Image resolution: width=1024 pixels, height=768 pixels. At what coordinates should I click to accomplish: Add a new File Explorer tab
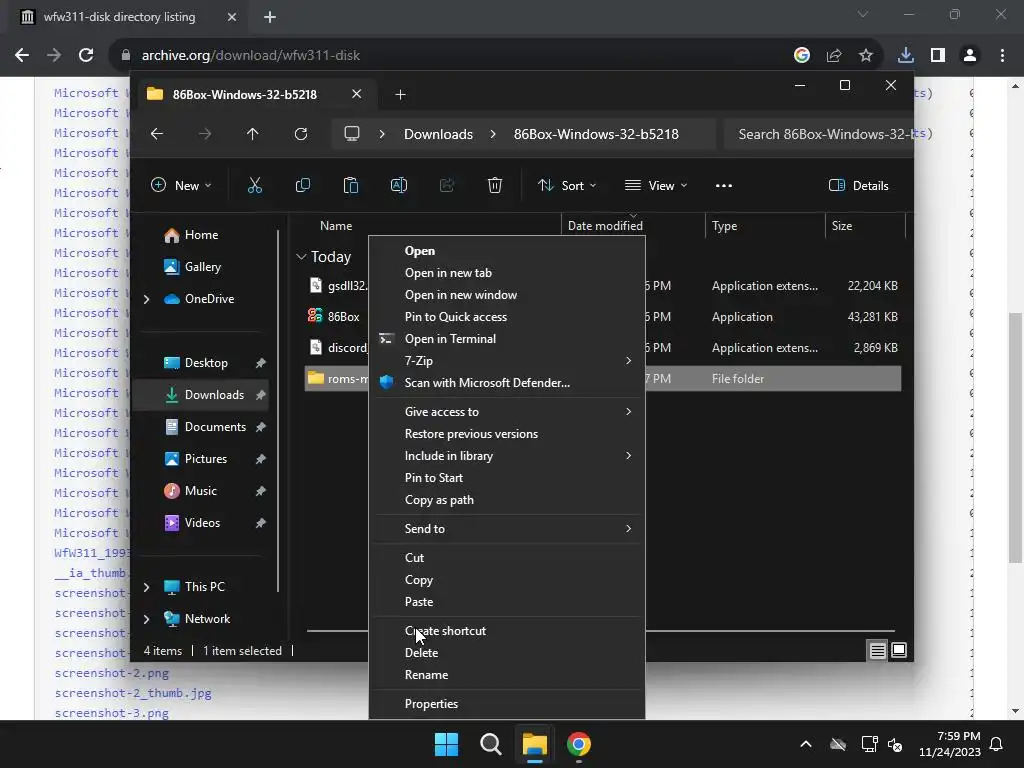400,95
